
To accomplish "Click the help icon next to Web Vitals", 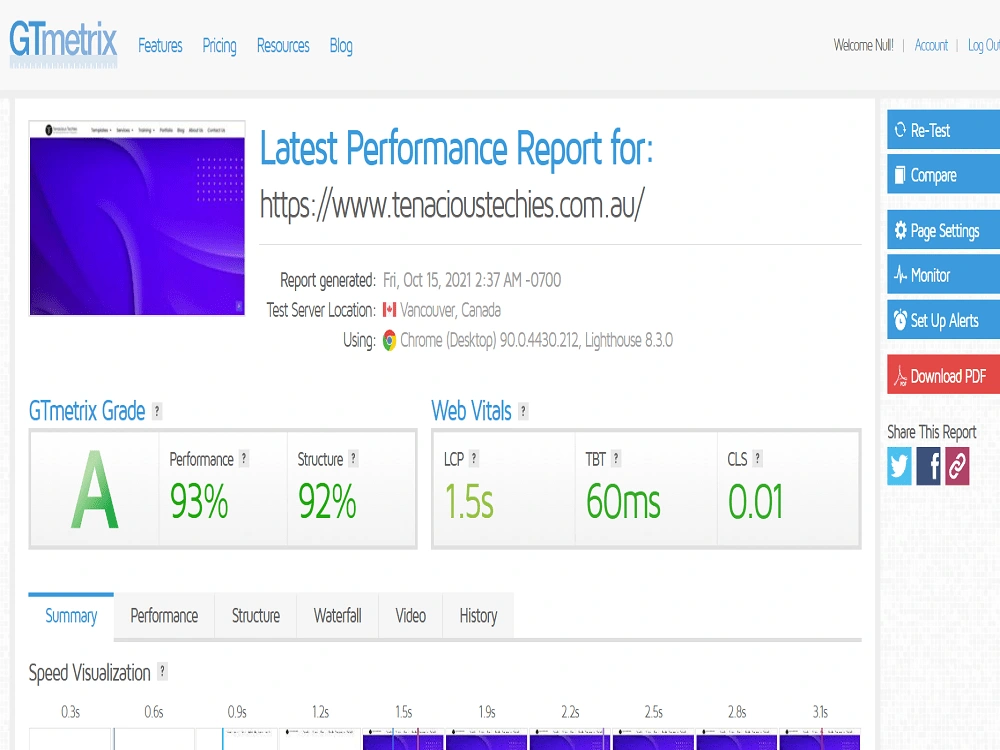I will click(x=523, y=411).
